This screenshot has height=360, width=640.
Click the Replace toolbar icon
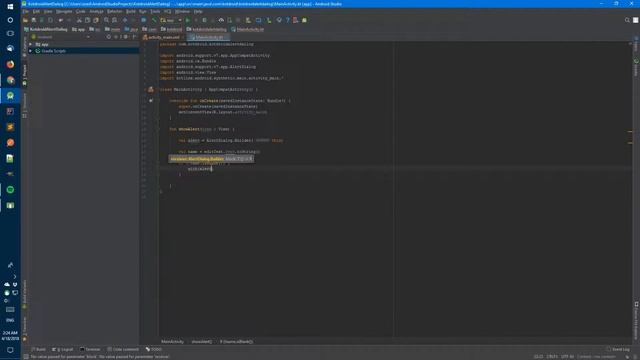[115, 20]
